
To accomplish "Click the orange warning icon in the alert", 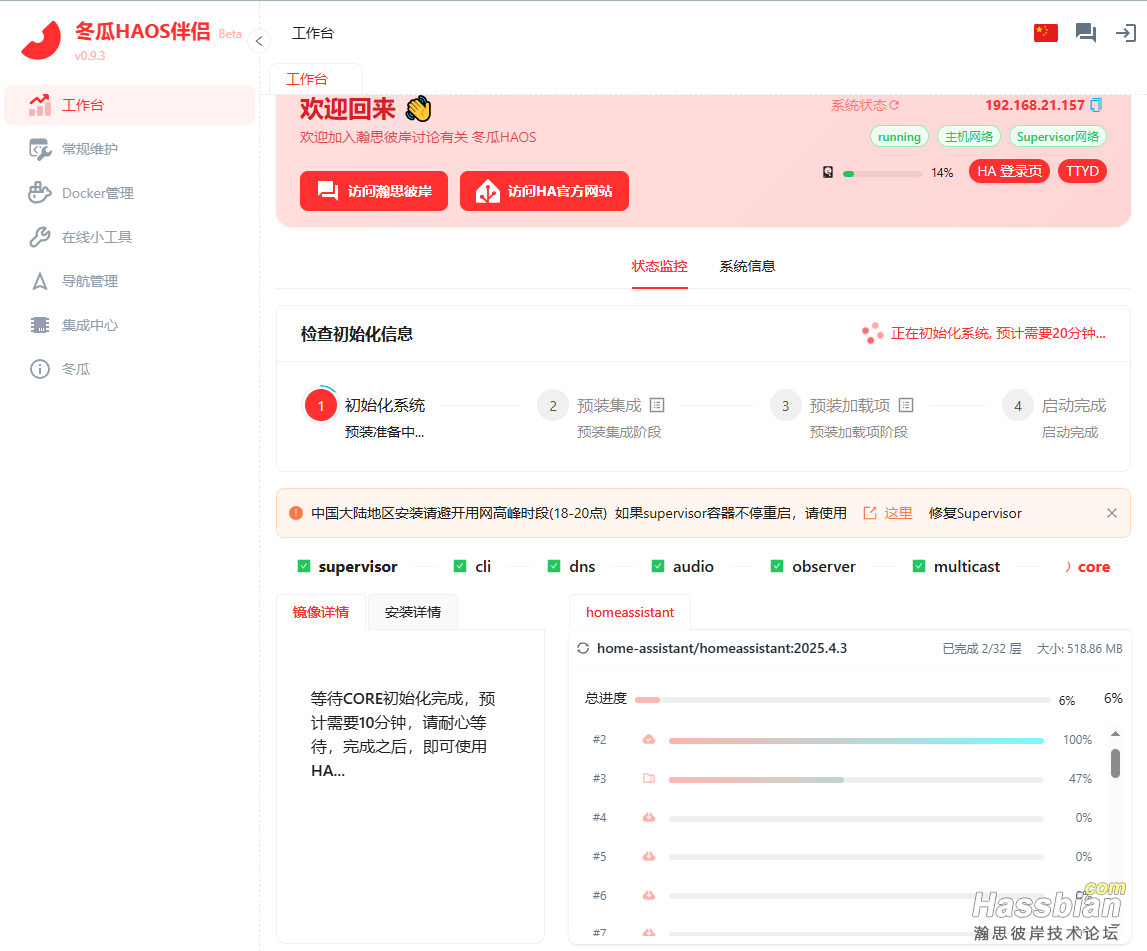I will [296, 513].
